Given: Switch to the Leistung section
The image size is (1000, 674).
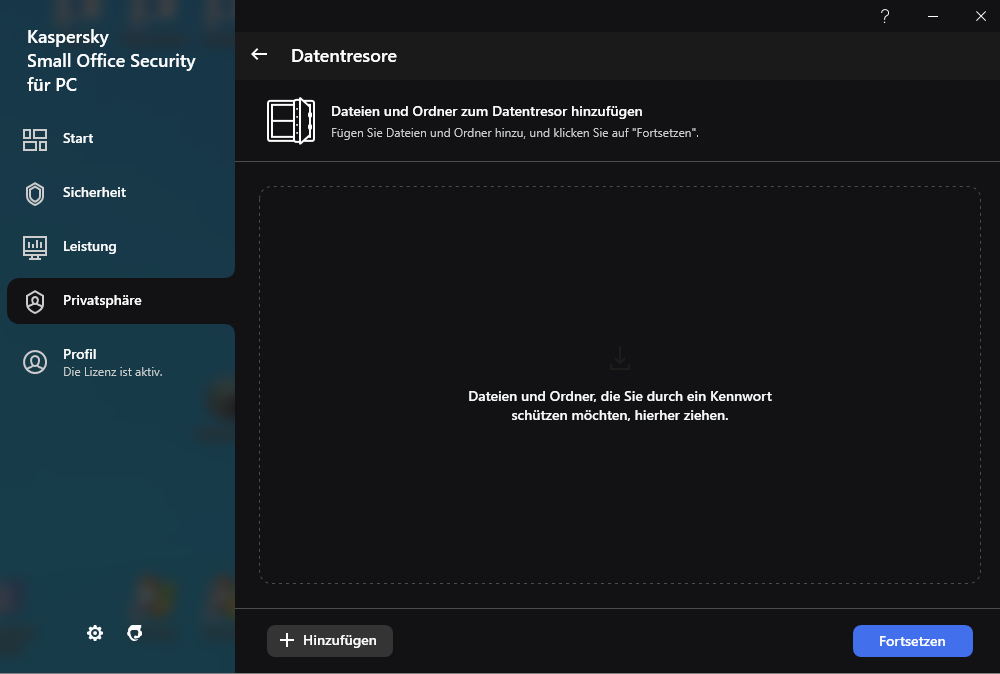Looking at the screenshot, I should (x=121, y=247).
